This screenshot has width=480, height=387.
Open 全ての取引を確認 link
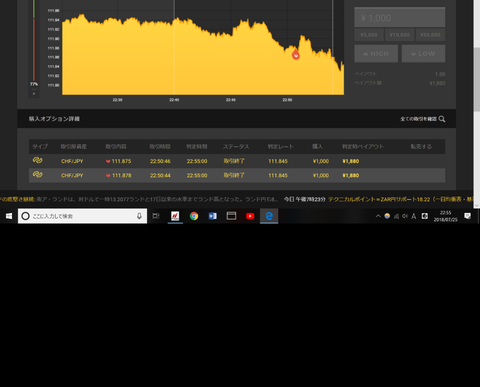point(418,119)
